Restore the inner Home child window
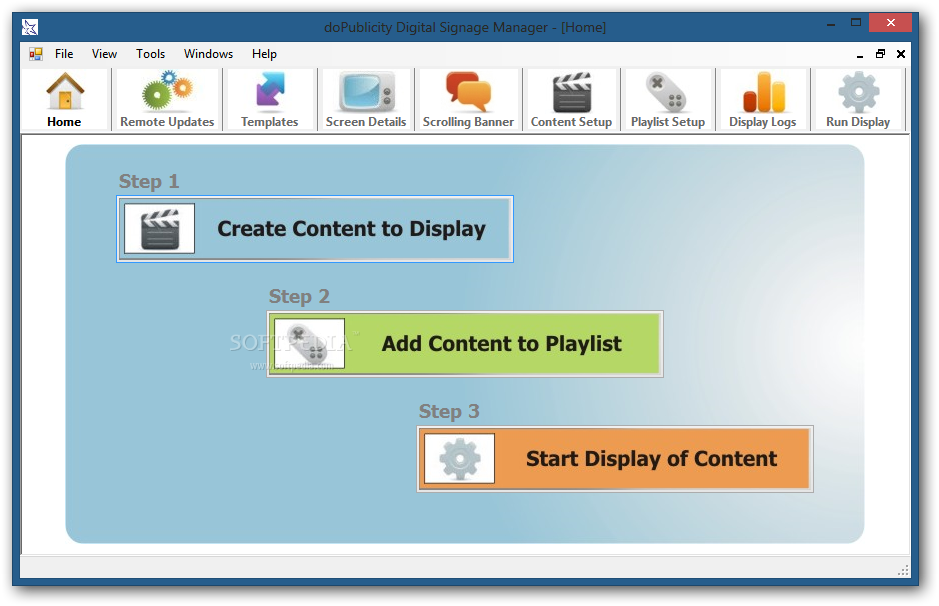The height and width of the screenshot is (606, 939). click(880, 54)
